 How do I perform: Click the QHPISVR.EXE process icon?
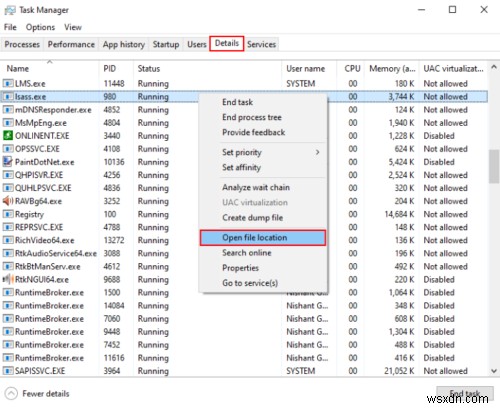pos(8,175)
